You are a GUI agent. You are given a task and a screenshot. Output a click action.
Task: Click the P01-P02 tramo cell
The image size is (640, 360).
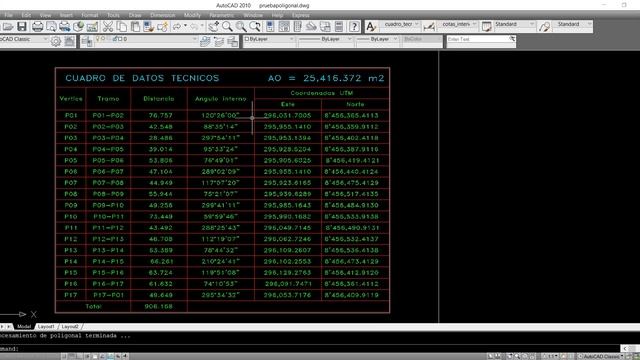click(108, 116)
